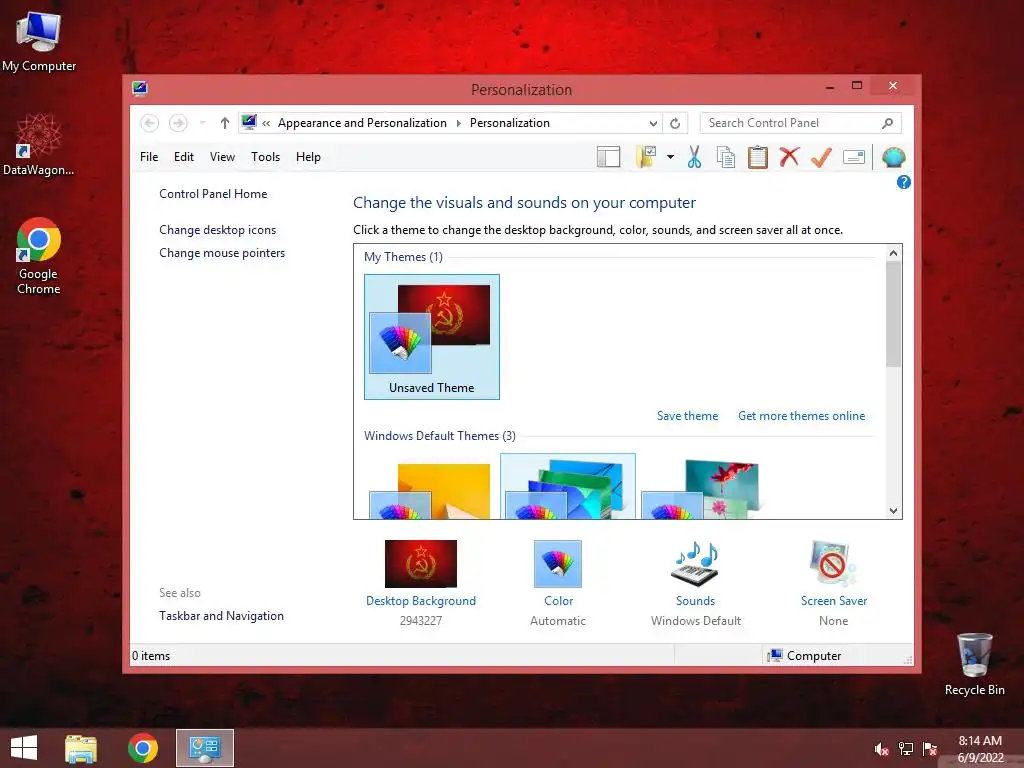Click the themes list scrollbar thumb
Screen dimensions: 1024x768
pyautogui.click(x=893, y=314)
